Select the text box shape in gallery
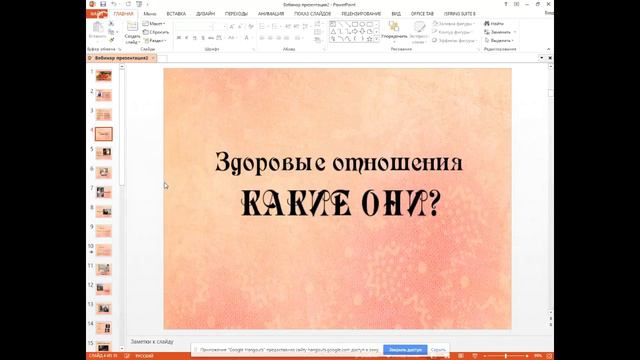 pos(333,24)
